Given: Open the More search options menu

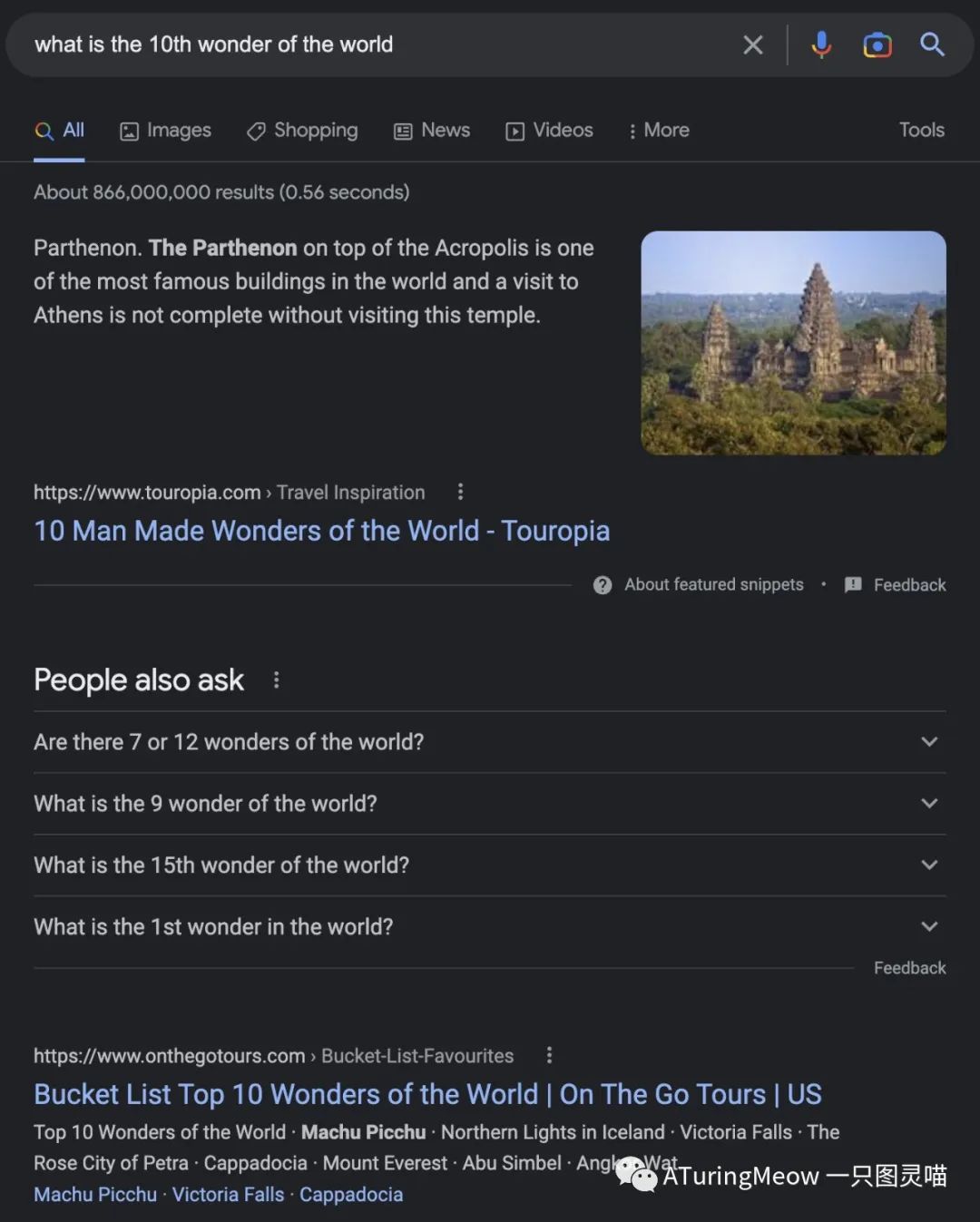Looking at the screenshot, I should (659, 131).
